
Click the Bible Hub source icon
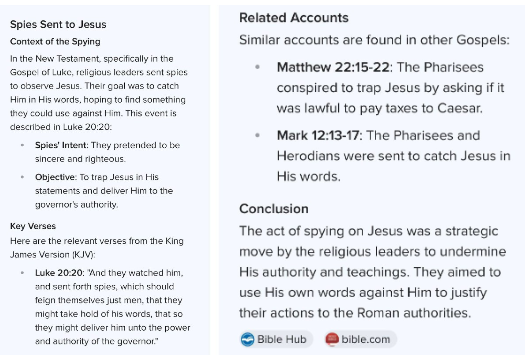[247, 339]
